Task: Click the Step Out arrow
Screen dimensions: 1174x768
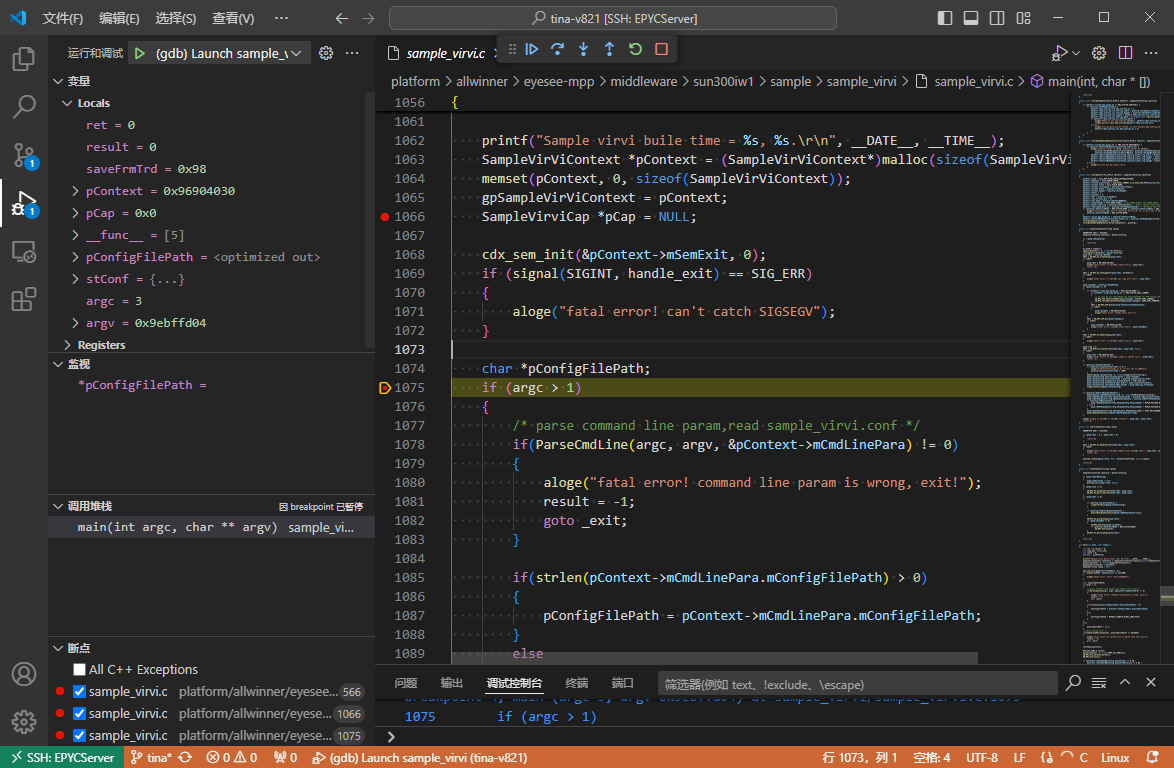Action: coord(609,49)
